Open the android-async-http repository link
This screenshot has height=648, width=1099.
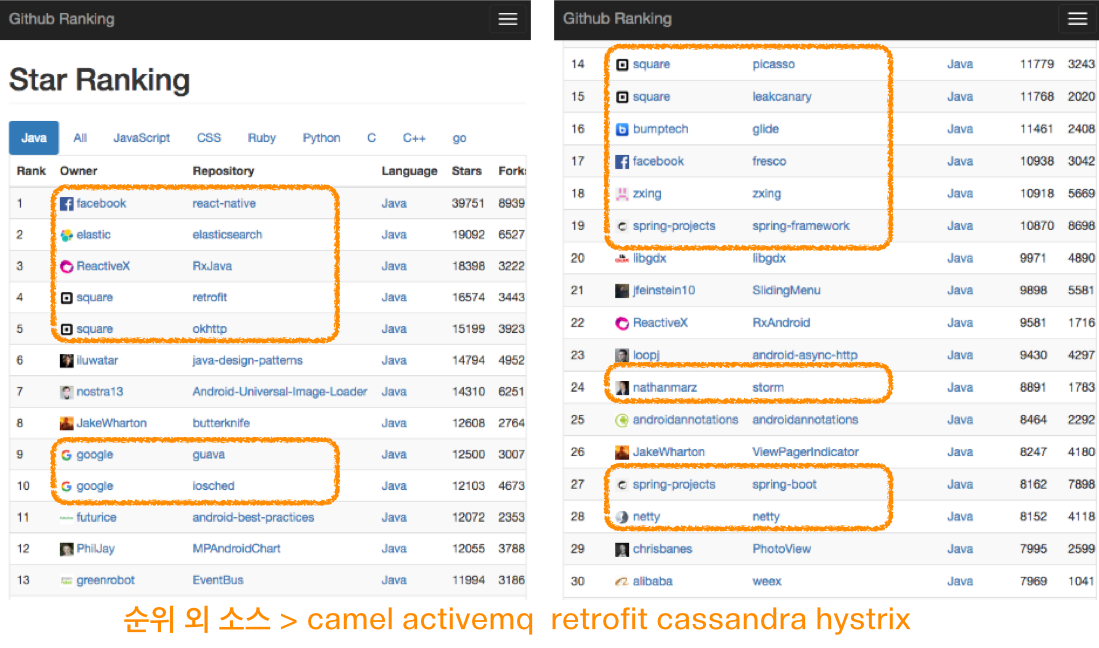[x=805, y=354]
